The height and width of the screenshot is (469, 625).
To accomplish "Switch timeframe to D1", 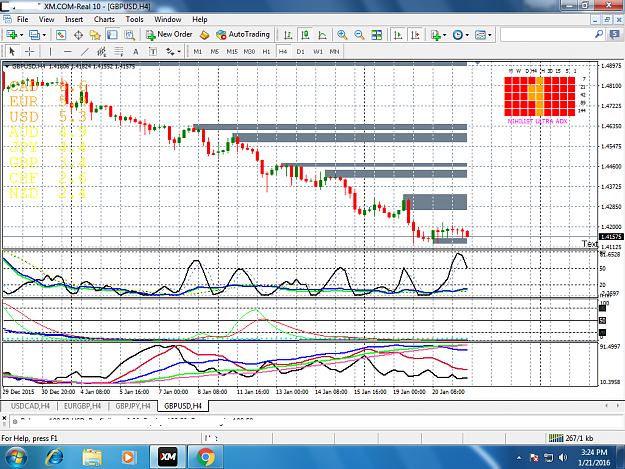I will (301, 51).
